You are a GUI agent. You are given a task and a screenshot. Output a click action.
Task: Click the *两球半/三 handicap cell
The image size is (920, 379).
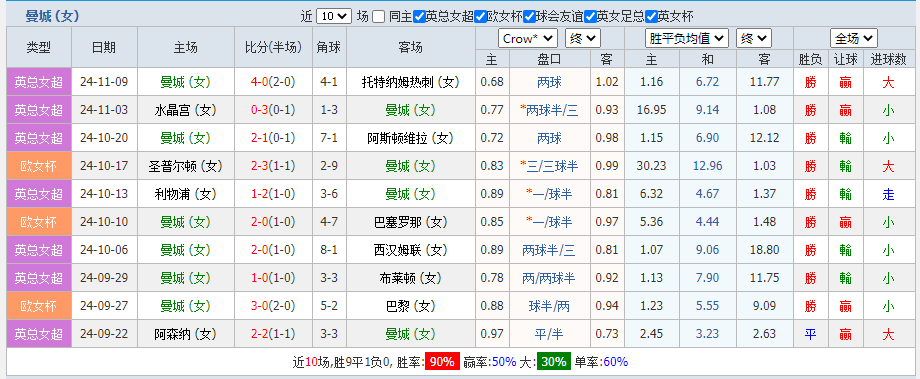[549, 110]
